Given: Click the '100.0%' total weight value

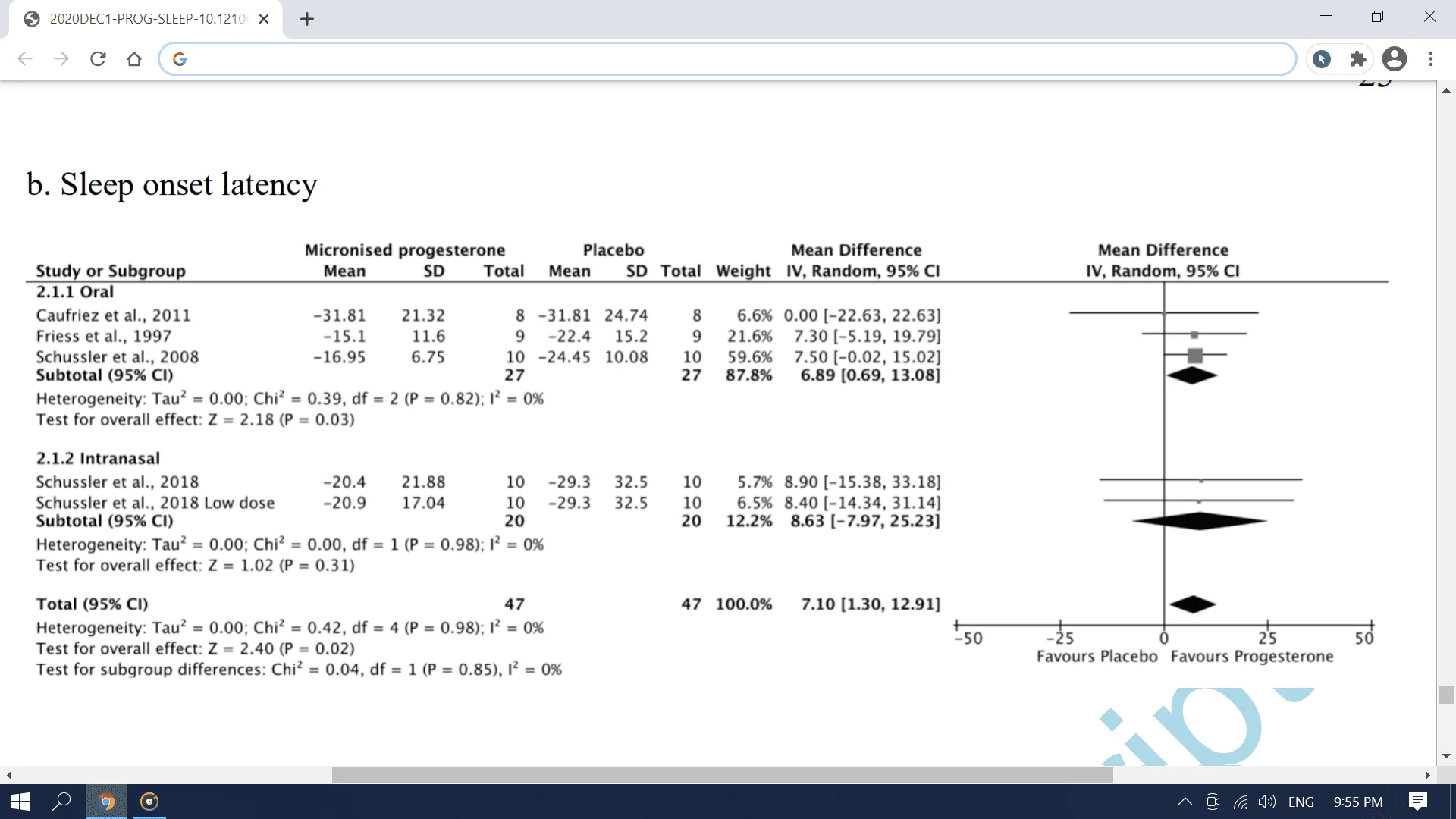Looking at the screenshot, I should point(744,604).
